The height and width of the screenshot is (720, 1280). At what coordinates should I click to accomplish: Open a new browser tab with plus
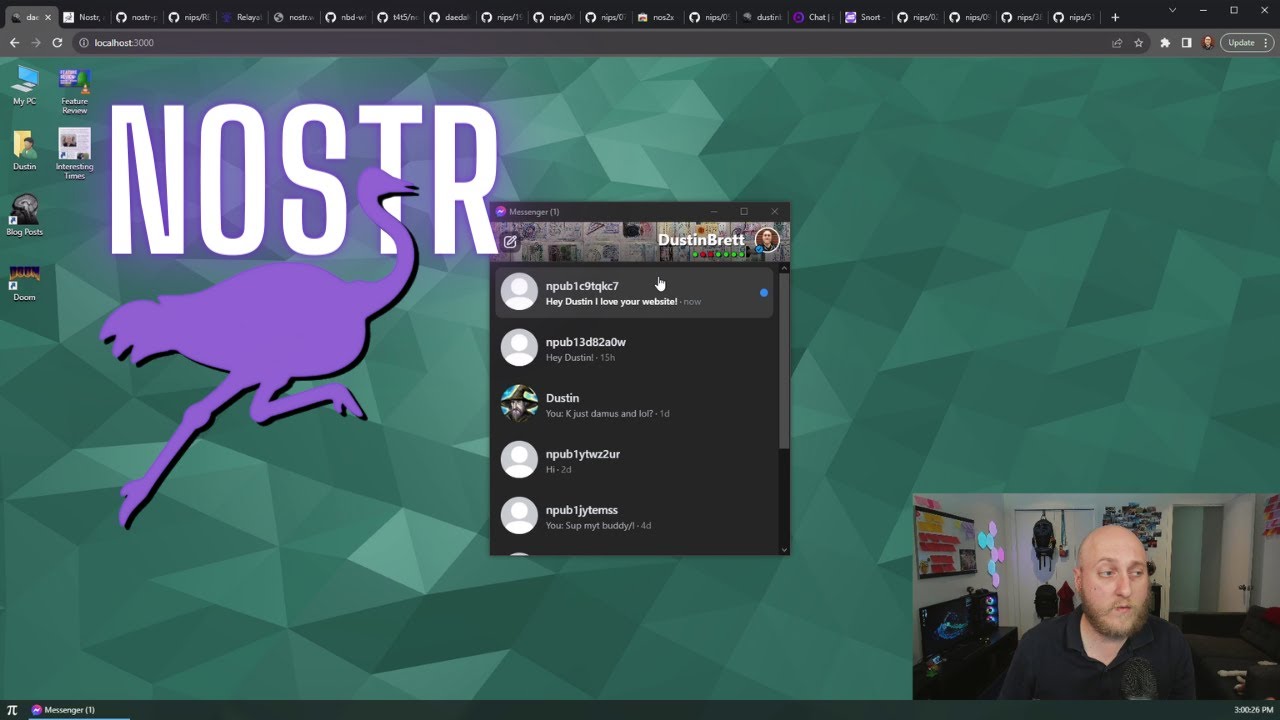1116,17
